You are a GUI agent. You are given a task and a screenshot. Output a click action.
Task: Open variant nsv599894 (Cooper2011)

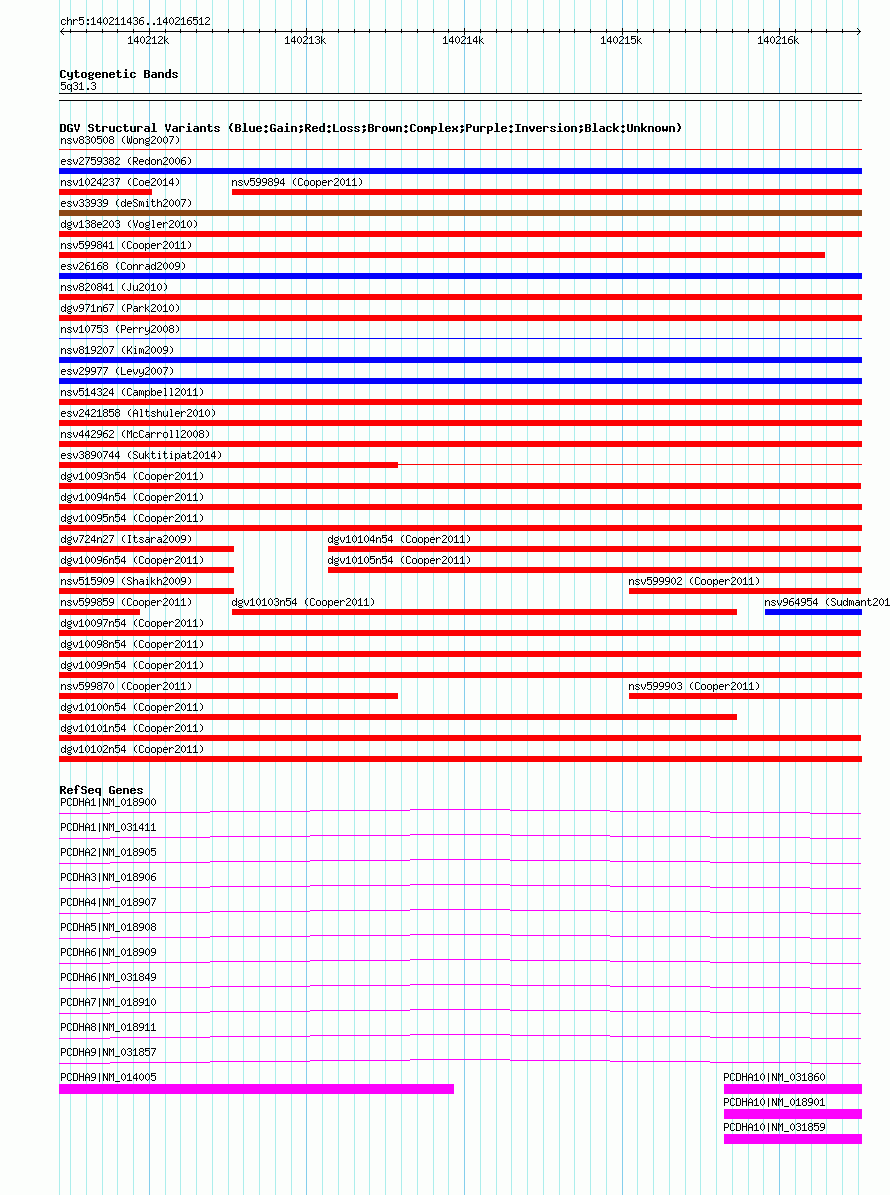coord(297,182)
